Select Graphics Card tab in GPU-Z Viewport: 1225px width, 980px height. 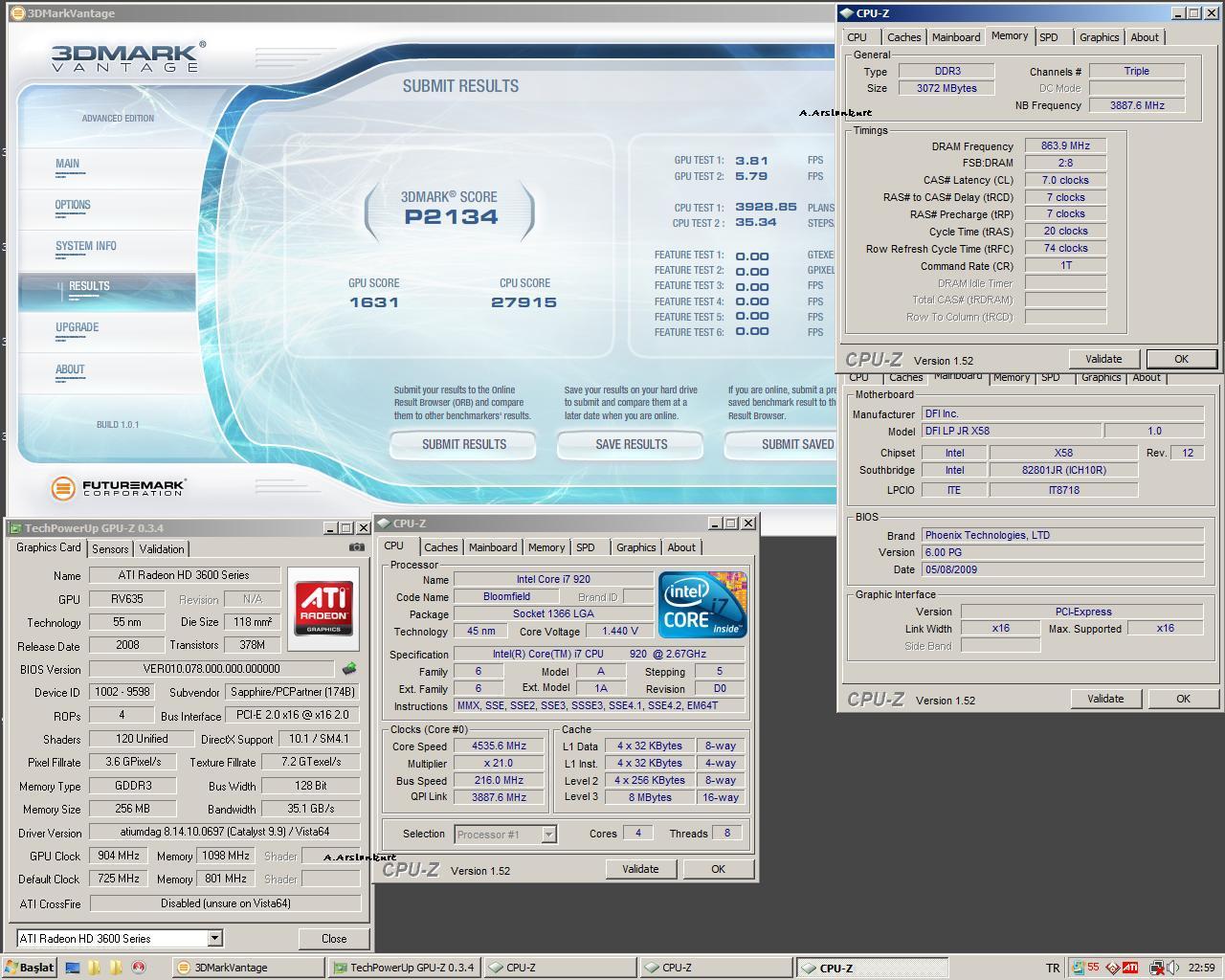(x=49, y=547)
